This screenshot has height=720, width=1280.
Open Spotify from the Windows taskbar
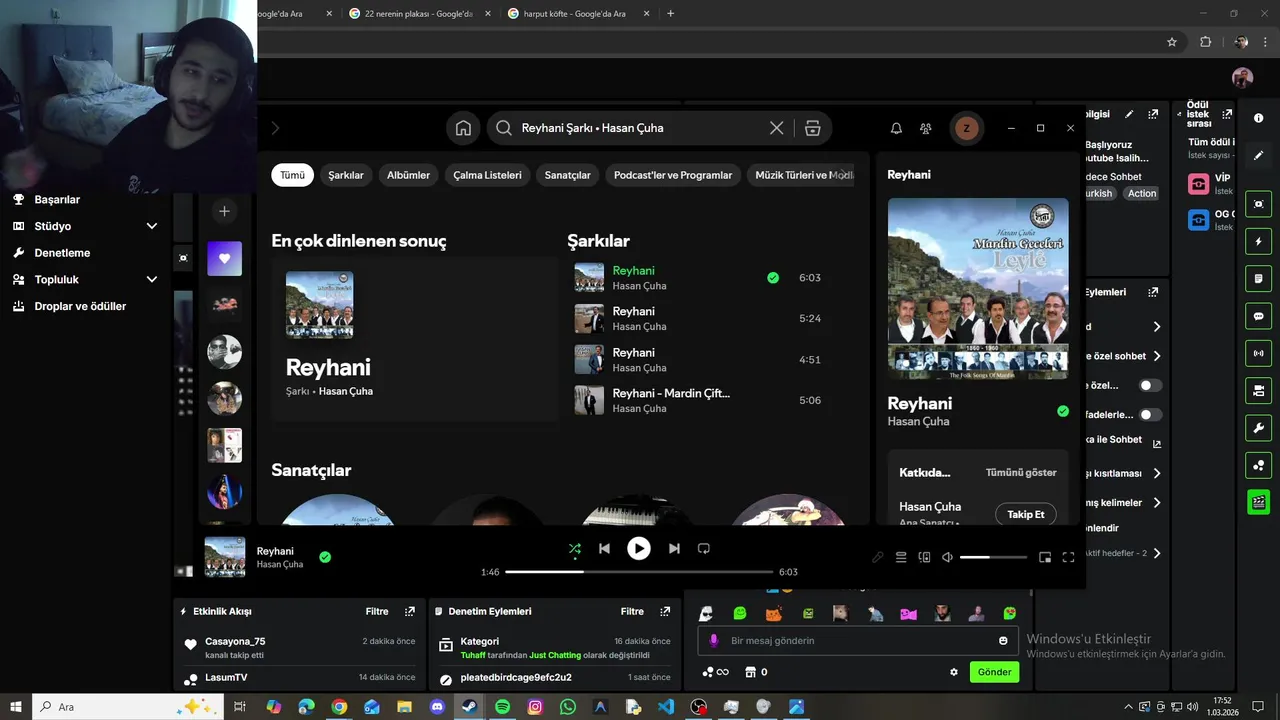point(502,707)
